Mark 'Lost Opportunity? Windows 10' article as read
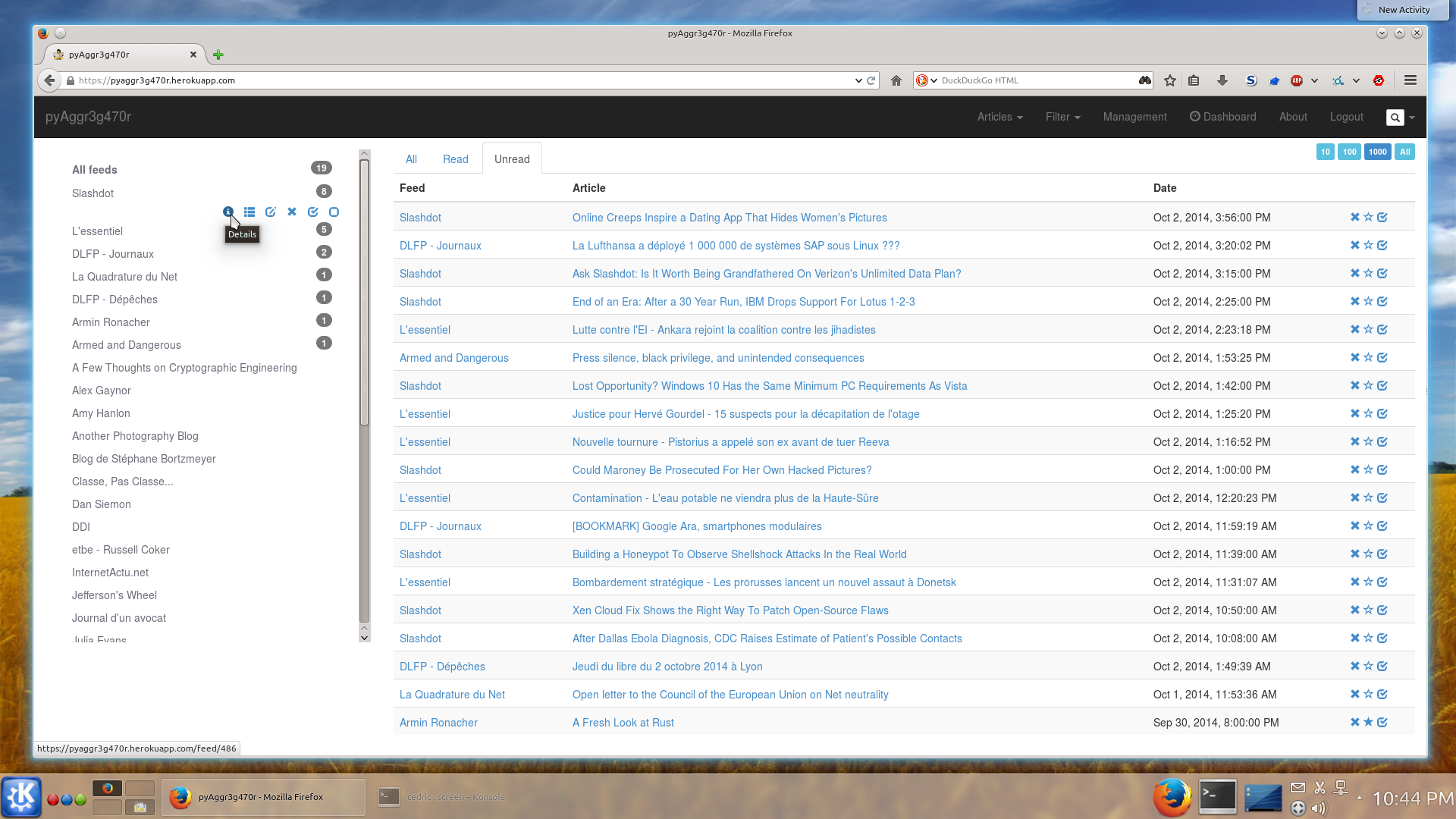 point(1382,386)
